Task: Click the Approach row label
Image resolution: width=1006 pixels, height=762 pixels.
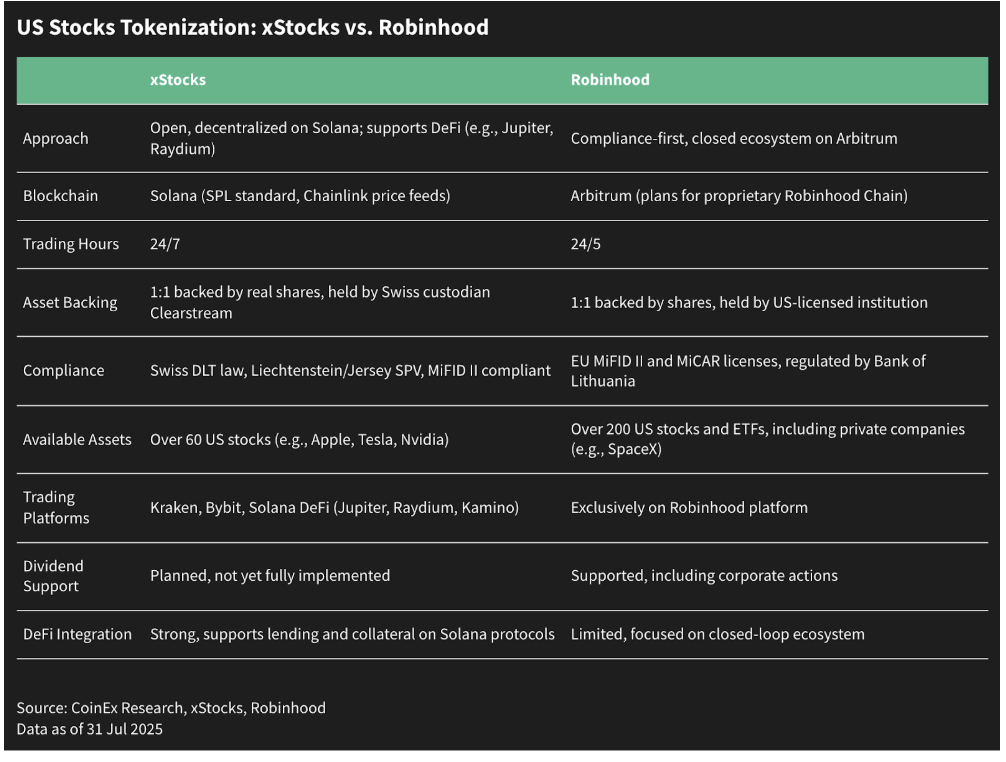Action: coord(56,139)
